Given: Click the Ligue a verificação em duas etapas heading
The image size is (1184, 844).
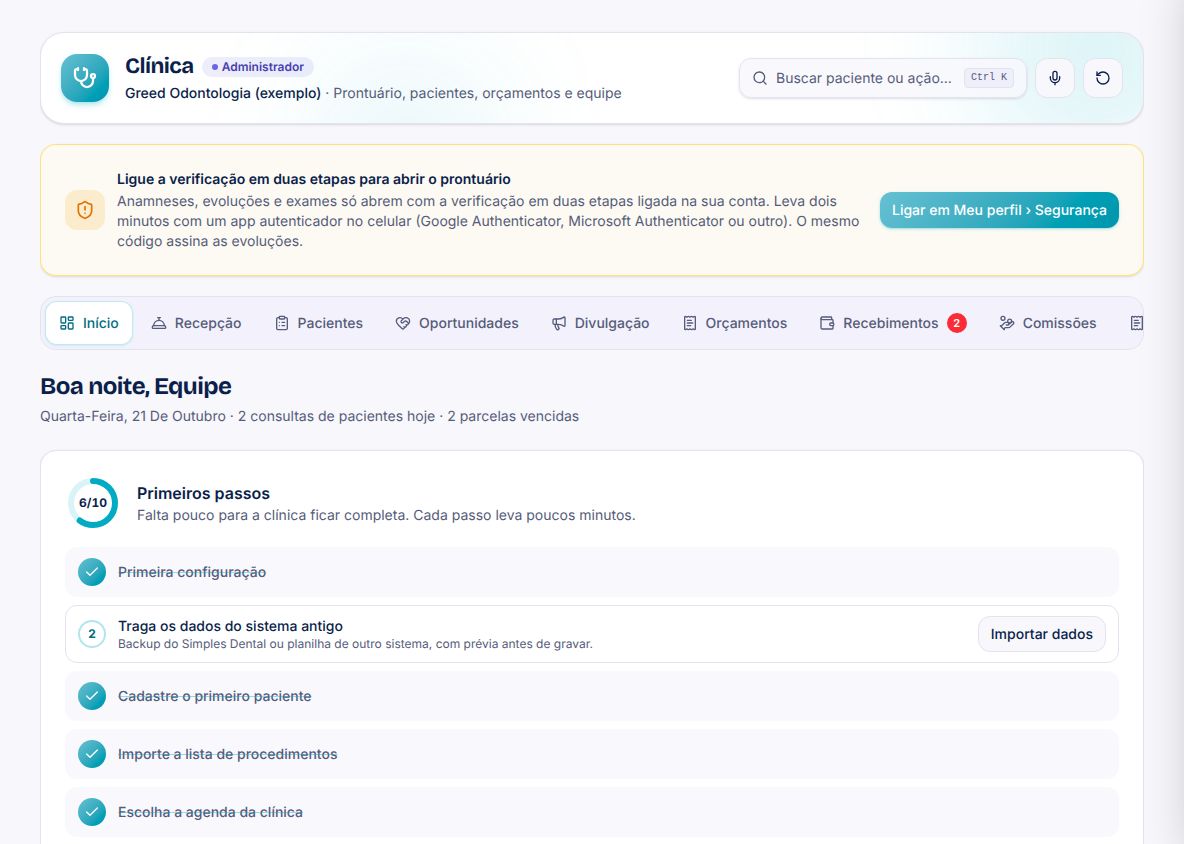Looking at the screenshot, I should (x=313, y=179).
